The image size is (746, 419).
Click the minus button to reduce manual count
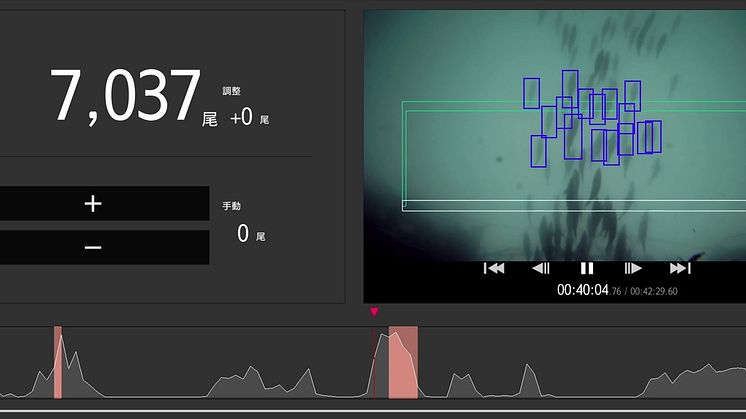(93, 248)
